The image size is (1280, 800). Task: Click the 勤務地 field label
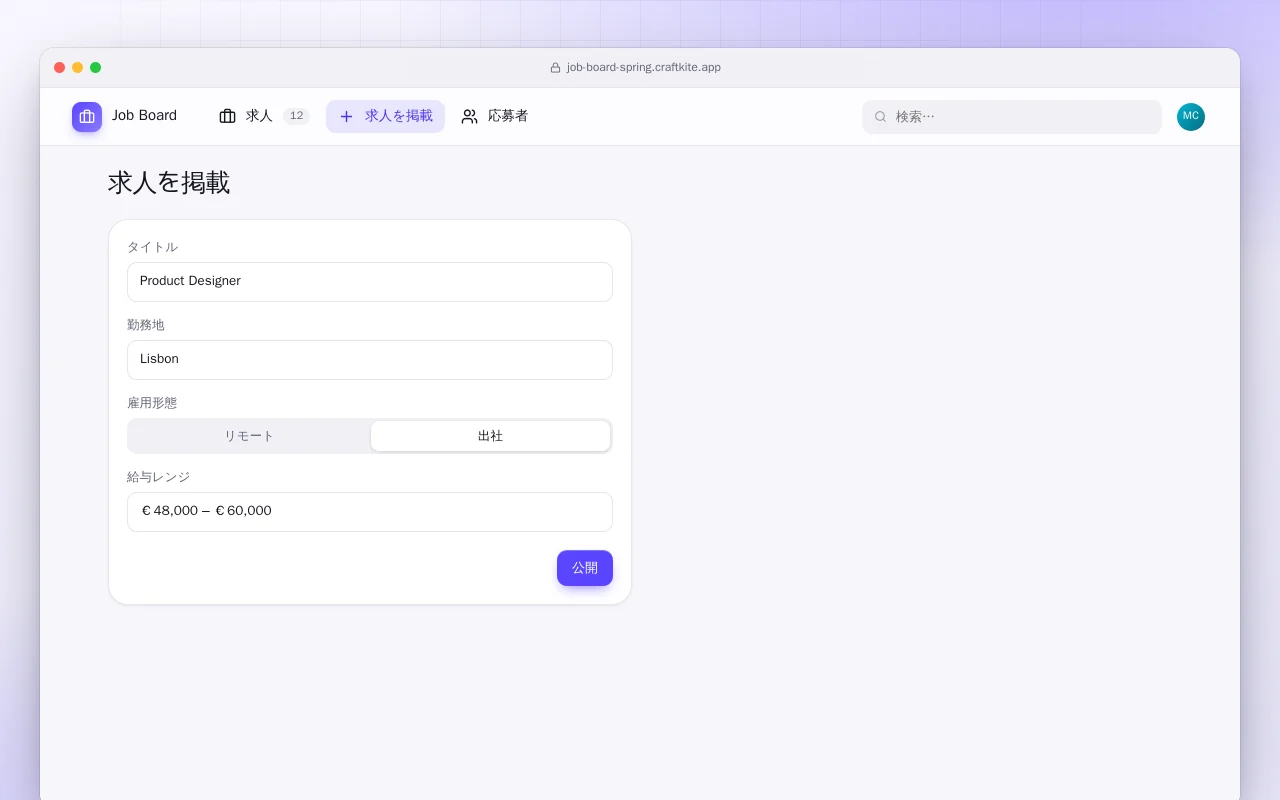point(146,325)
